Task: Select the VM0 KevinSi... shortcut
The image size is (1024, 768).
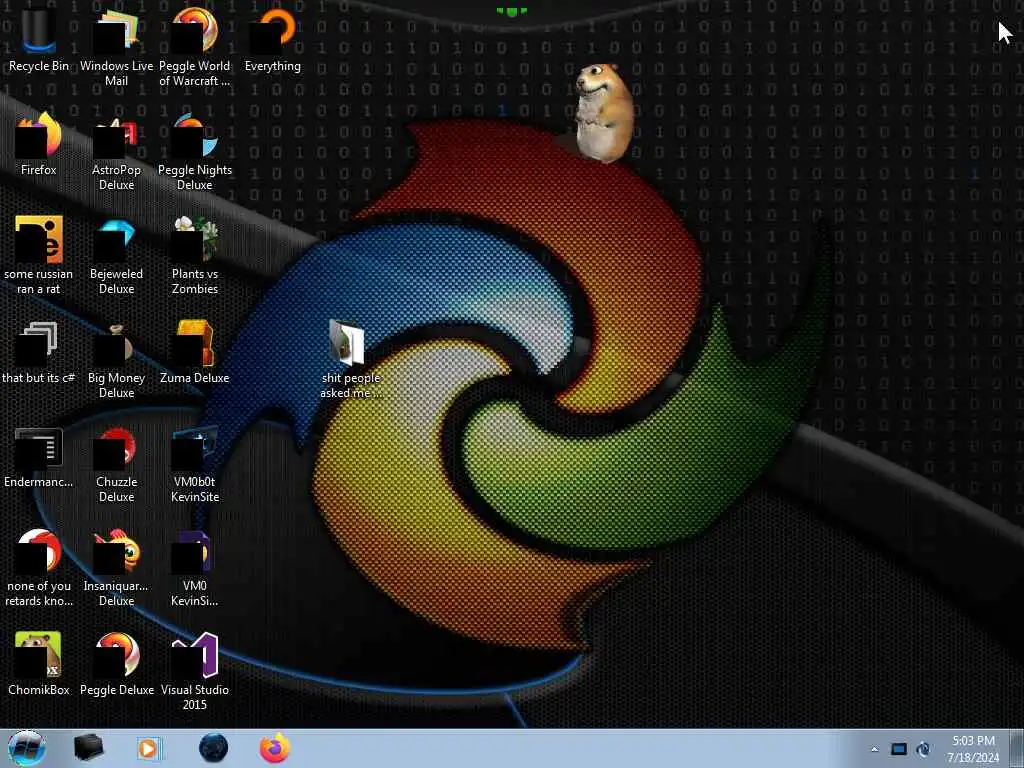Action: (x=195, y=568)
